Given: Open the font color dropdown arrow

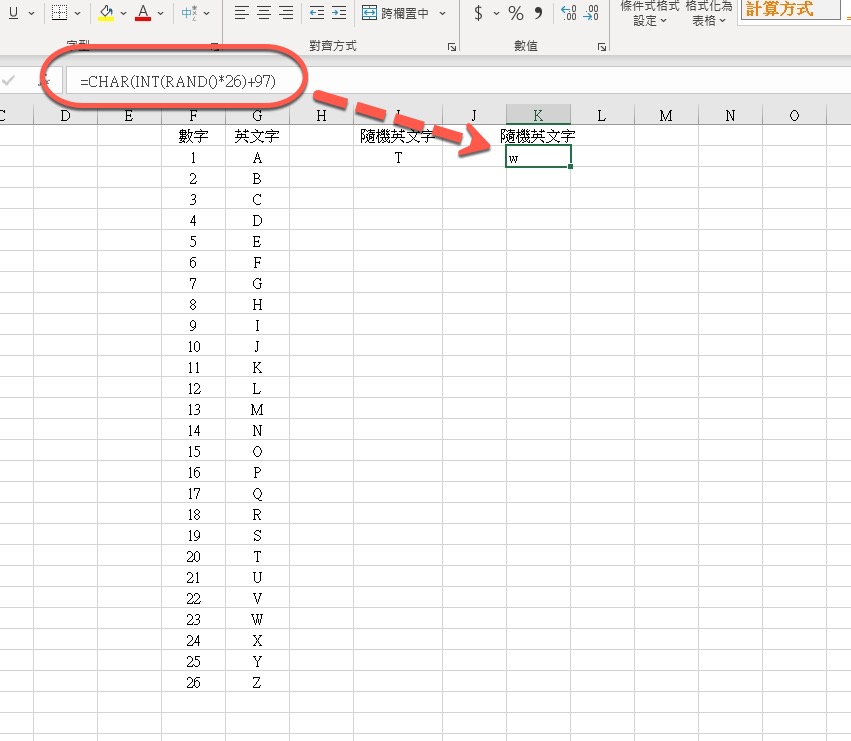Looking at the screenshot, I should [x=161, y=13].
